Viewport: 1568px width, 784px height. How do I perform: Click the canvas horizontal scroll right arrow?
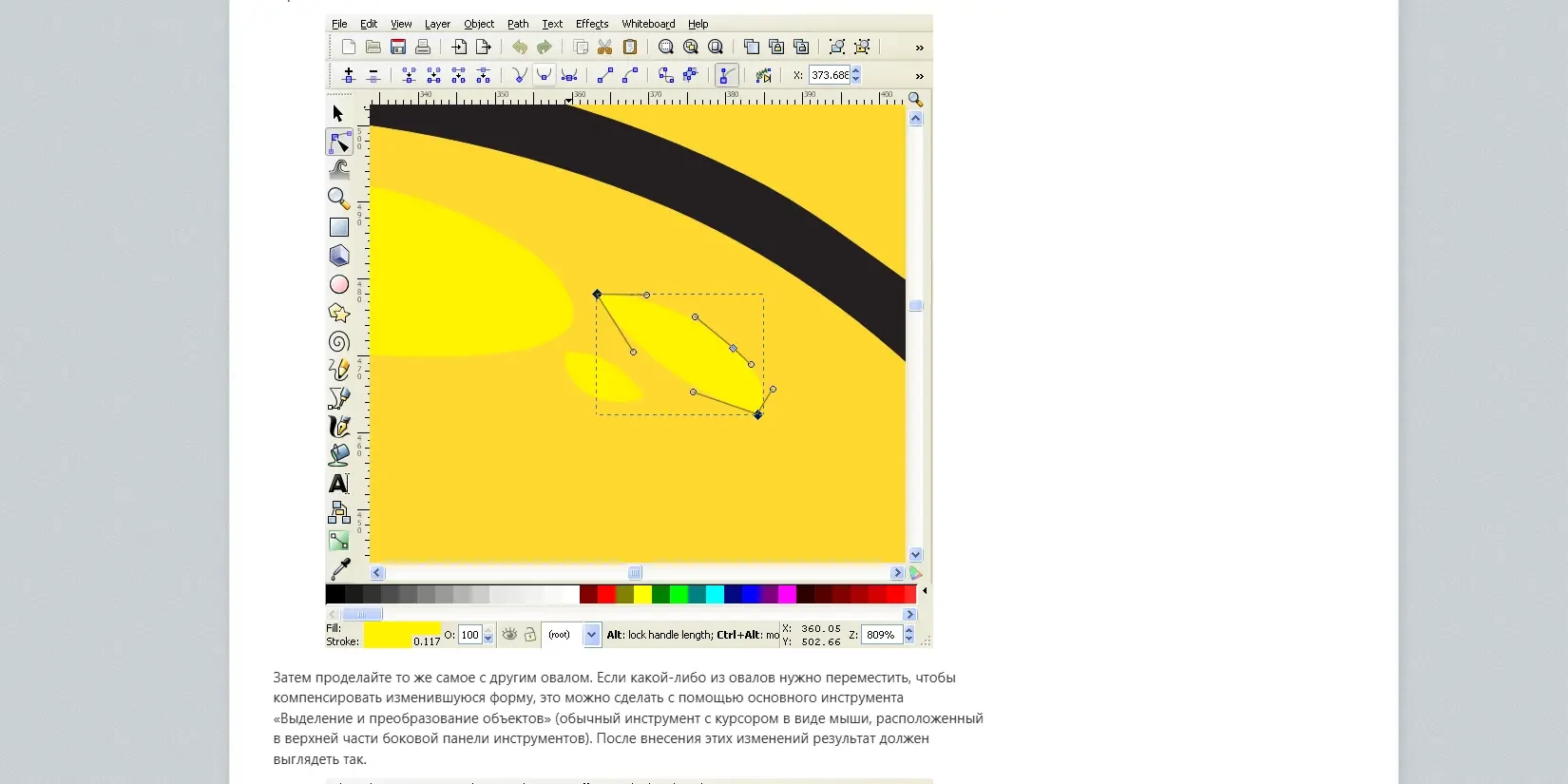coord(897,573)
